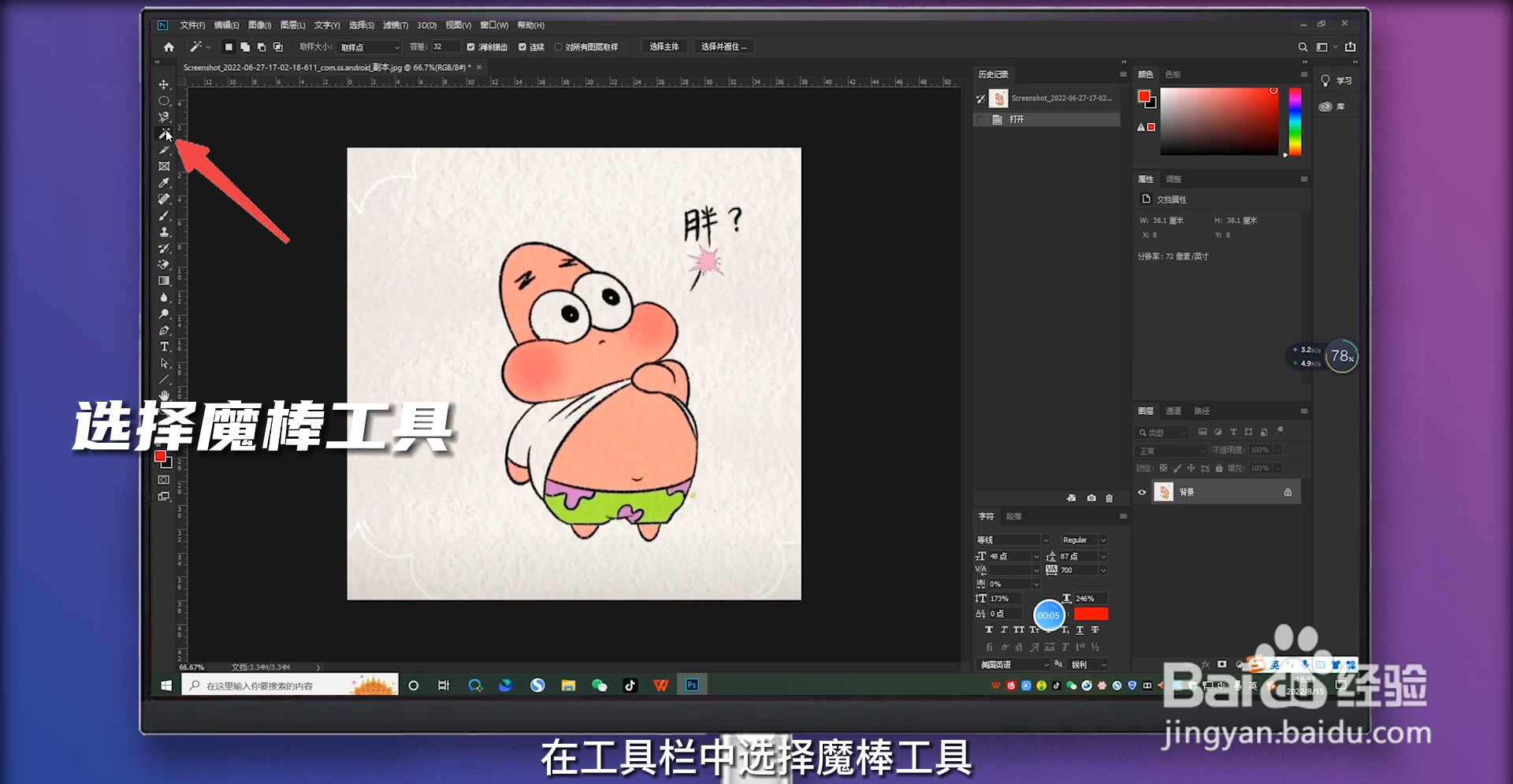This screenshot has width=1513, height=784.
Task: Open the 滤镜(T) menu
Action: click(x=396, y=25)
